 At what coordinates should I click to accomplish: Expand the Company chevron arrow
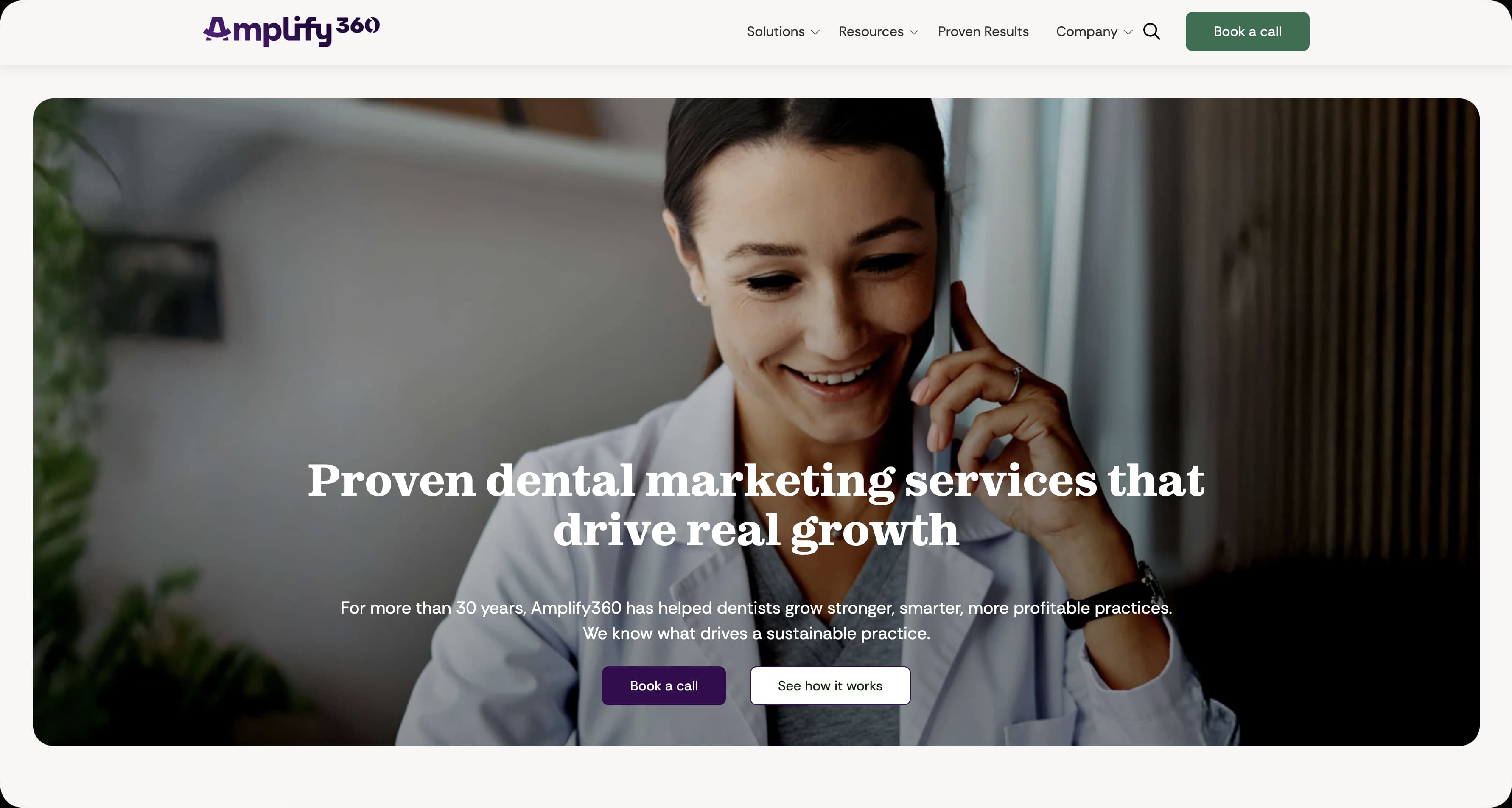1128,32
